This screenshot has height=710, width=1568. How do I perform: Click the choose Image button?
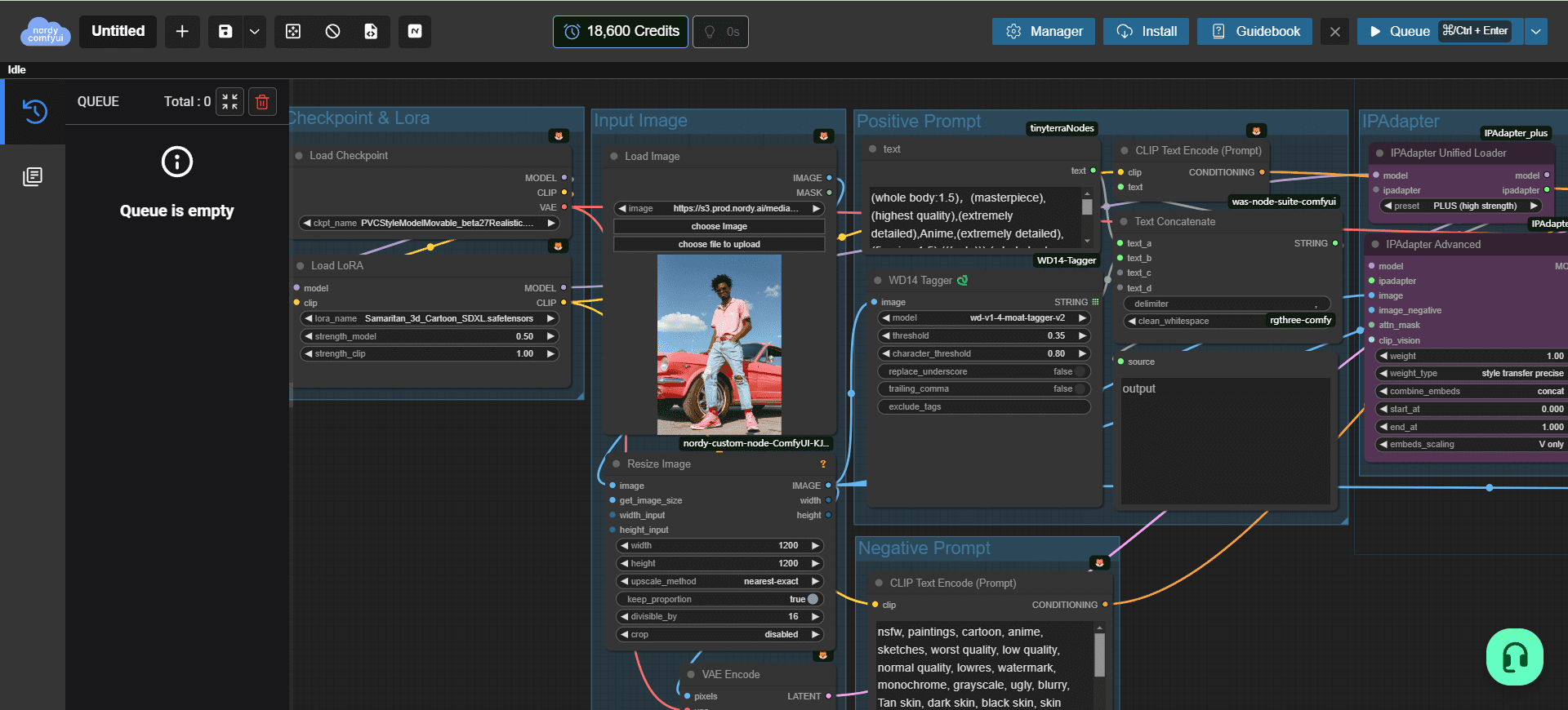coord(719,226)
